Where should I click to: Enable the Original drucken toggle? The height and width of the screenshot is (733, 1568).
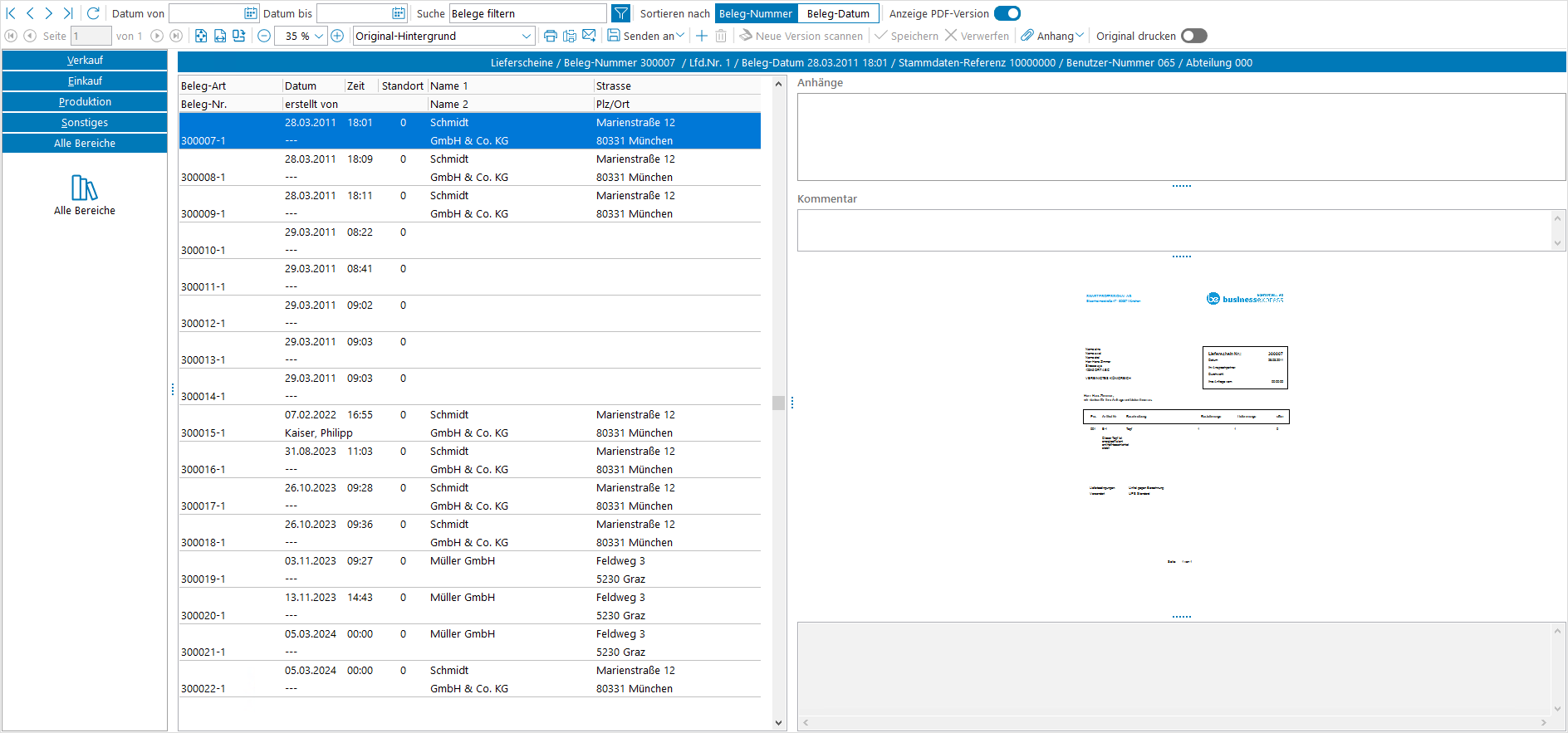coord(1193,36)
